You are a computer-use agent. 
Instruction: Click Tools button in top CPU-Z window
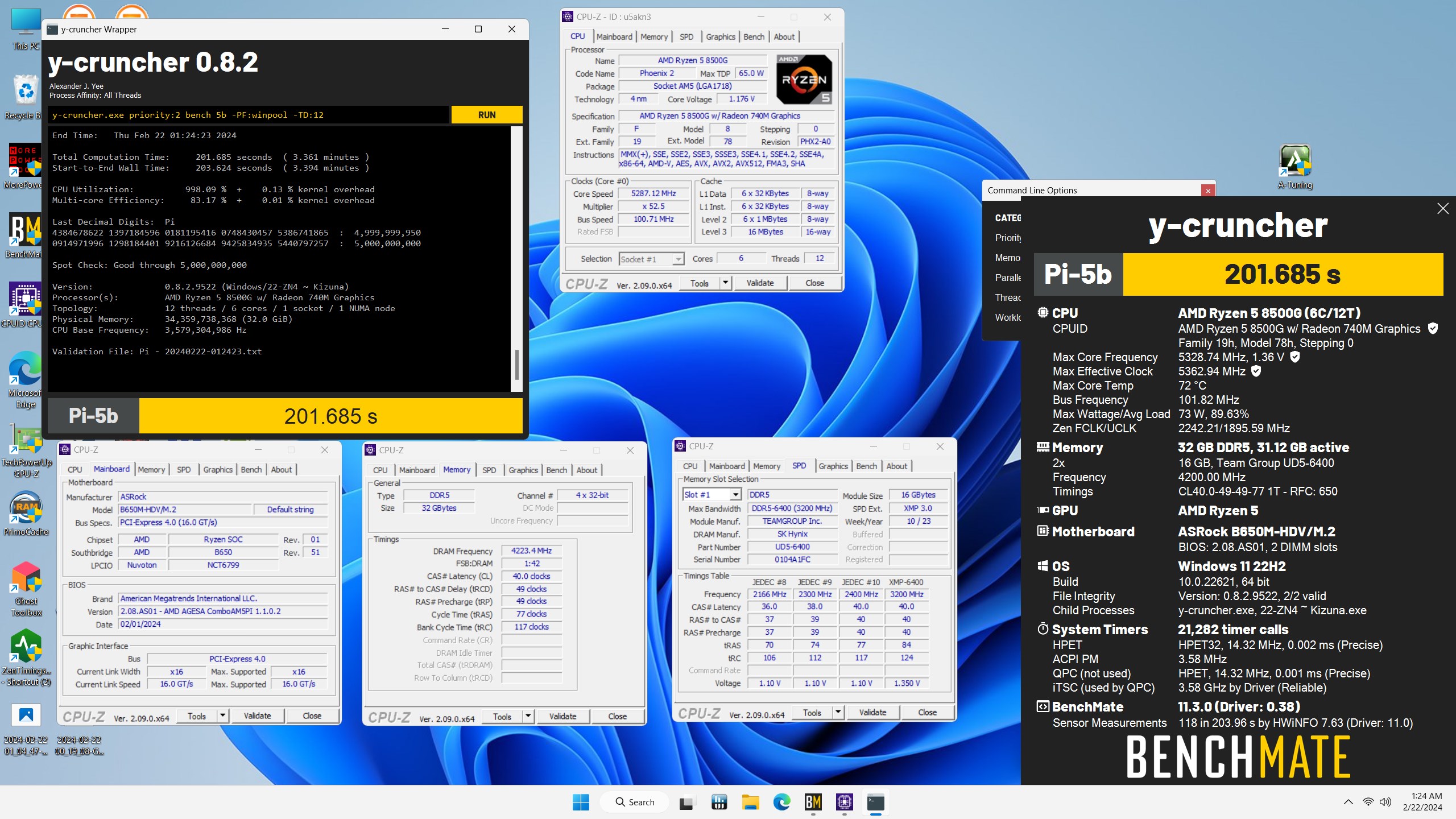click(700, 283)
